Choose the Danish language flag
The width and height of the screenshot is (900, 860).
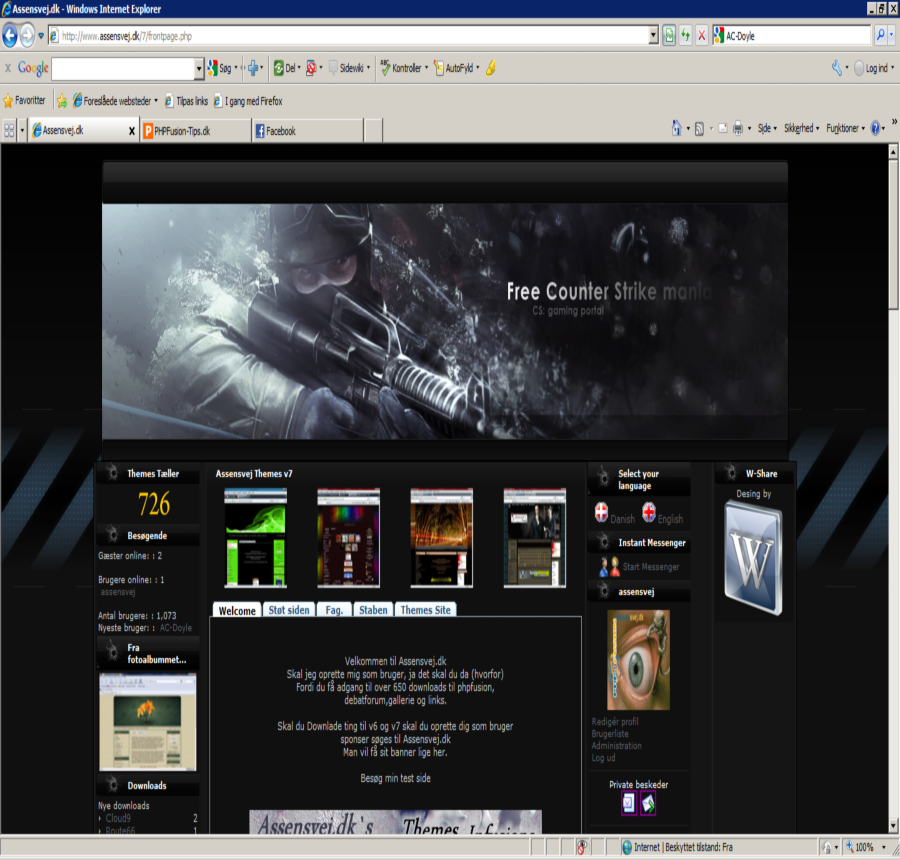[601, 512]
